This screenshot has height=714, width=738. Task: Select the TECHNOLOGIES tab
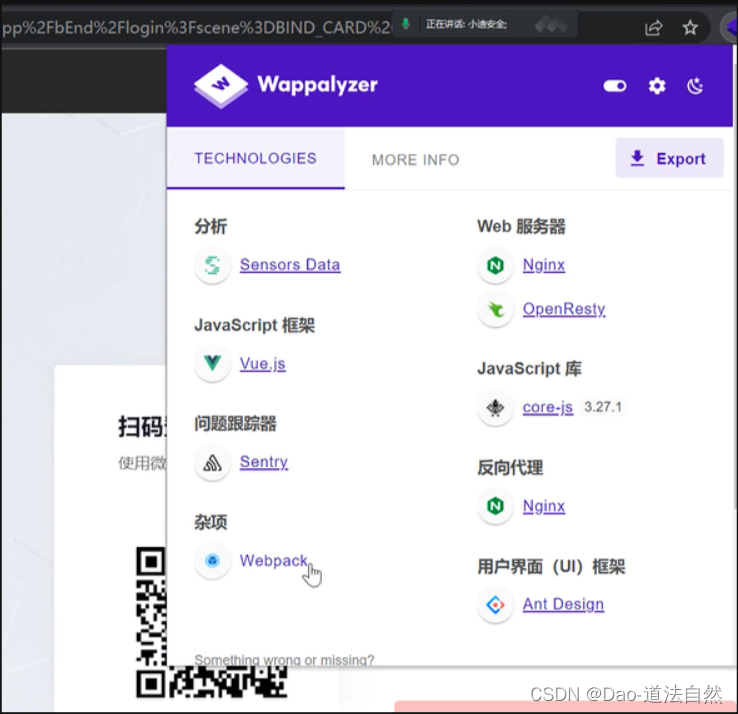[256, 159]
